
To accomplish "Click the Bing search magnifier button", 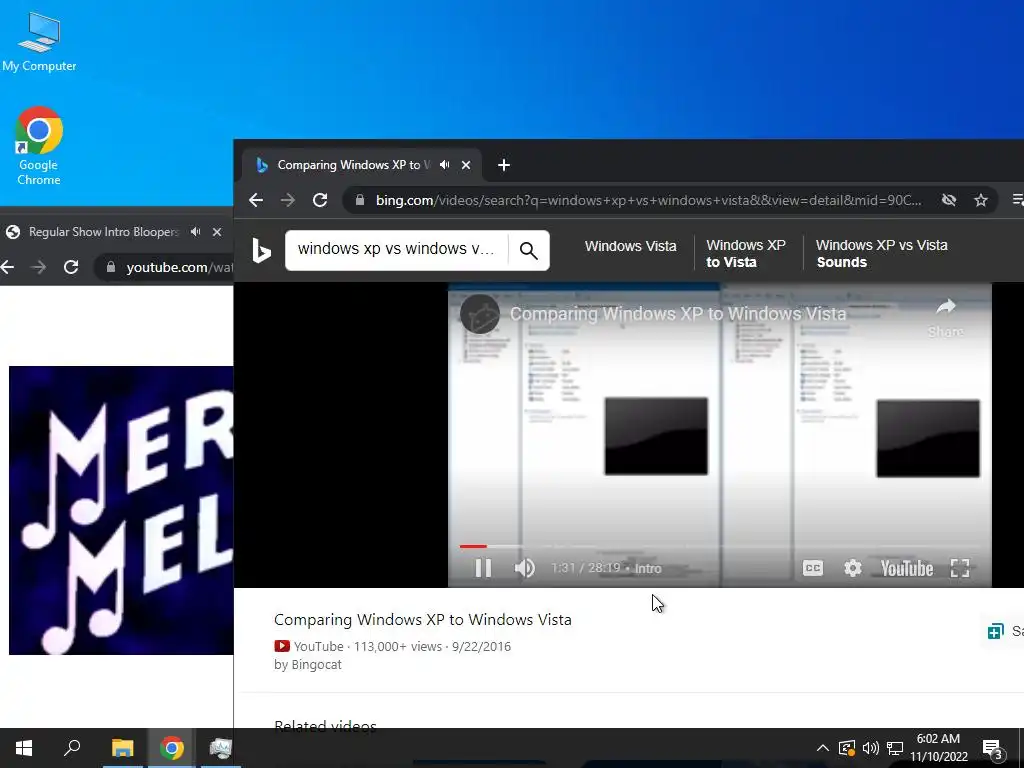I will click(528, 250).
